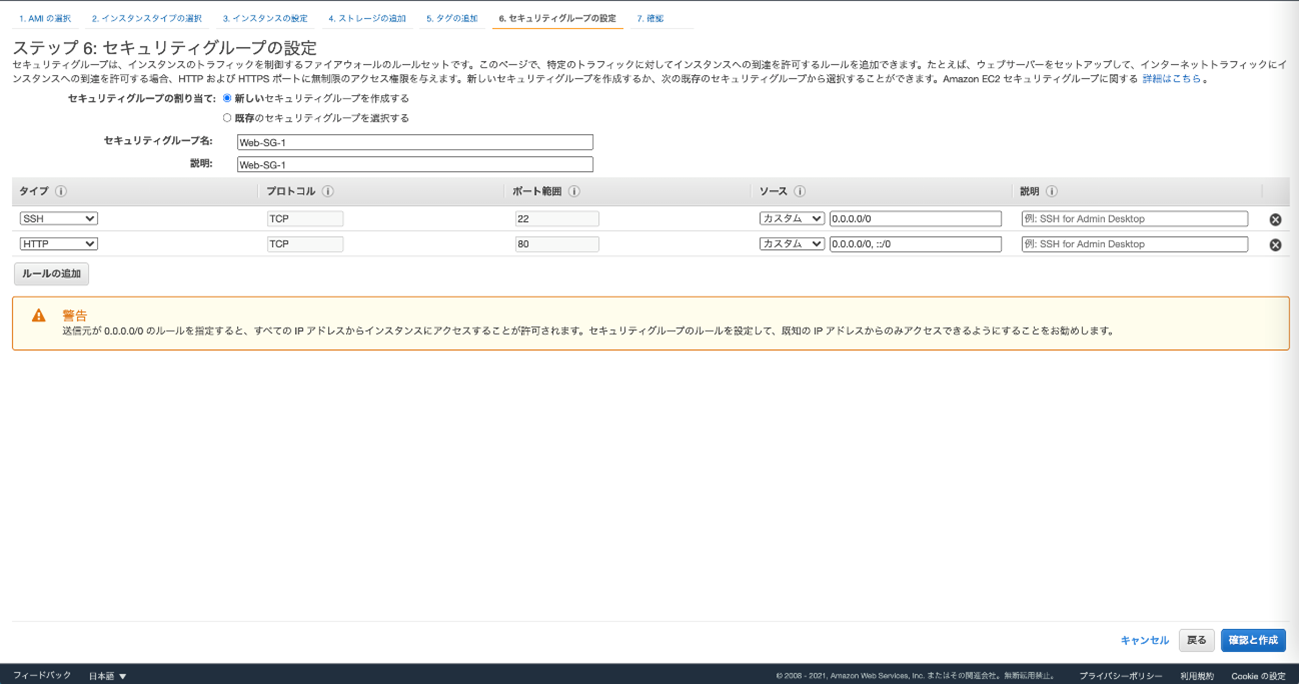Click info icon beside ソース header
This screenshot has height=684, width=1299.
[x=799, y=192]
